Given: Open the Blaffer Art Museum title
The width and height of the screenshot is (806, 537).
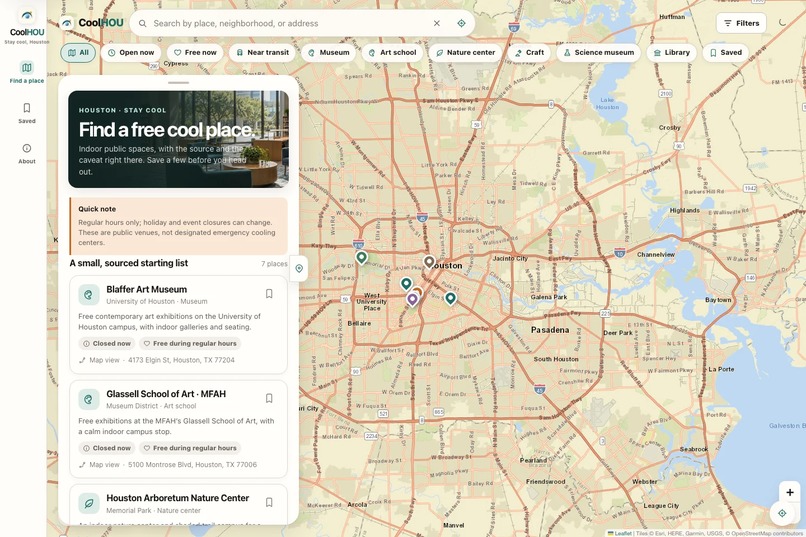Looking at the screenshot, I should [x=146, y=289].
